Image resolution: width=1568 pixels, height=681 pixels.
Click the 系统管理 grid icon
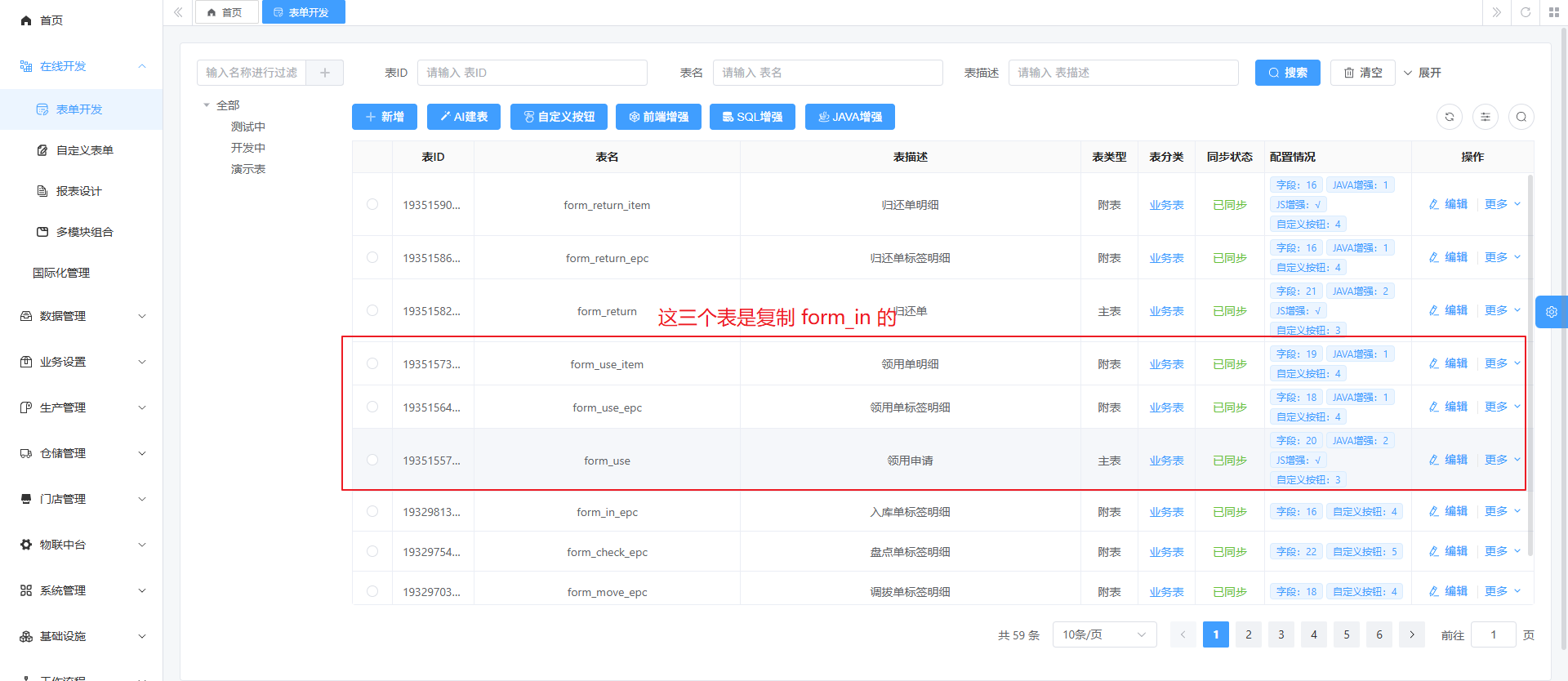[26, 590]
